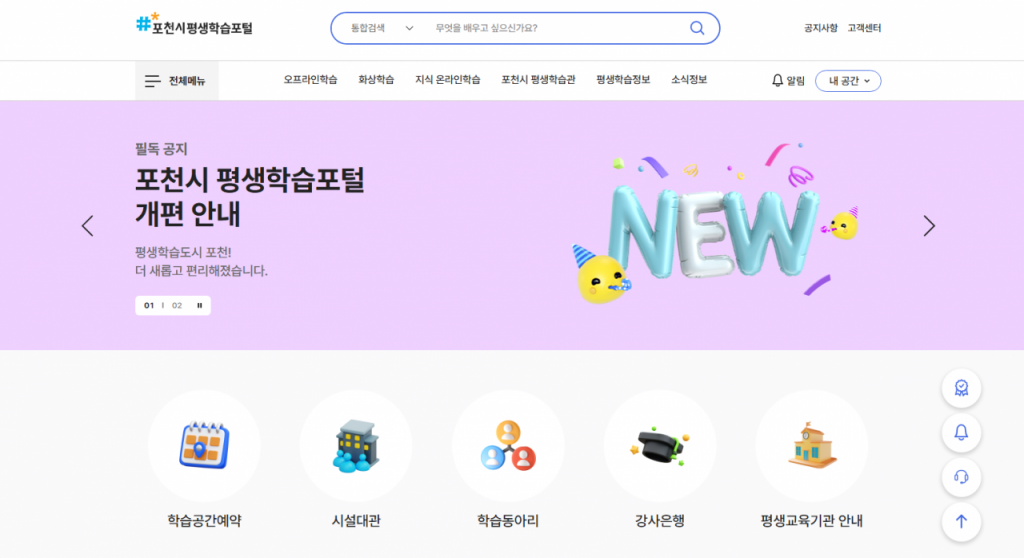Open the 시설대관 building icon
The image size is (1024, 558).
pos(356,446)
